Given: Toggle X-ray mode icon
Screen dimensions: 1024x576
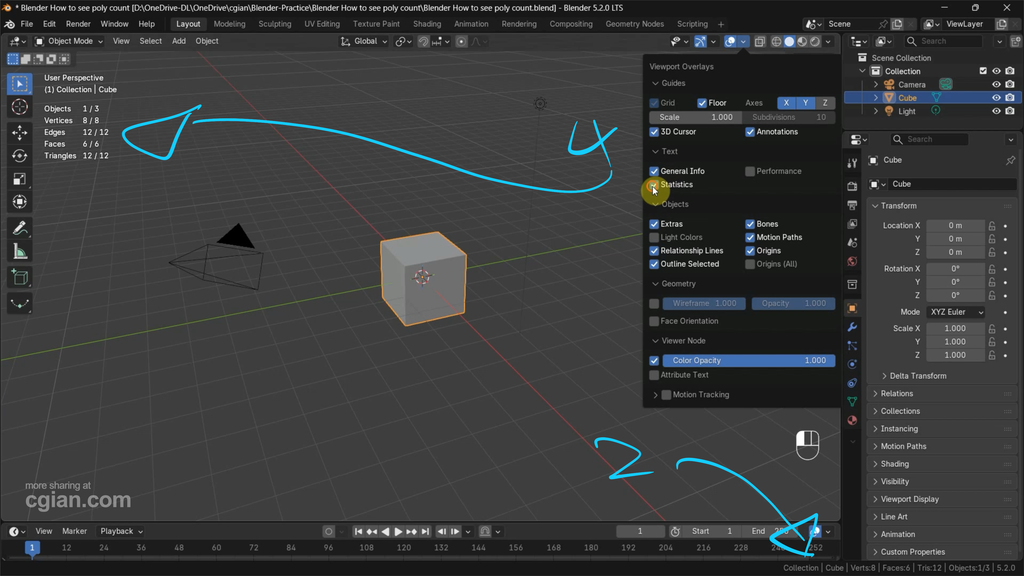Looking at the screenshot, I should pos(760,41).
